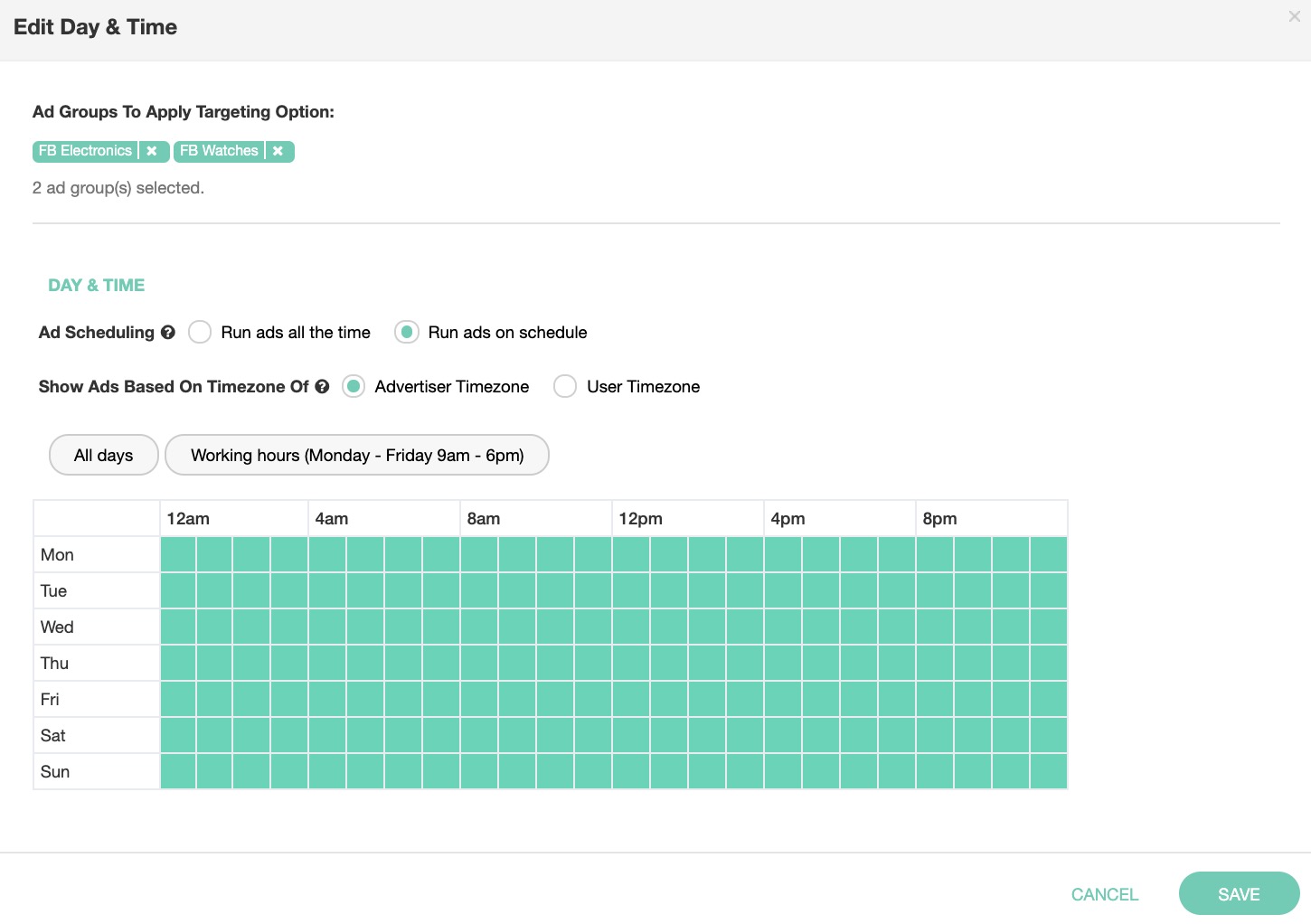Toggle the Monday 12am schedule cell
The height and width of the screenshot is (924, 1311).
click(178, 554)
